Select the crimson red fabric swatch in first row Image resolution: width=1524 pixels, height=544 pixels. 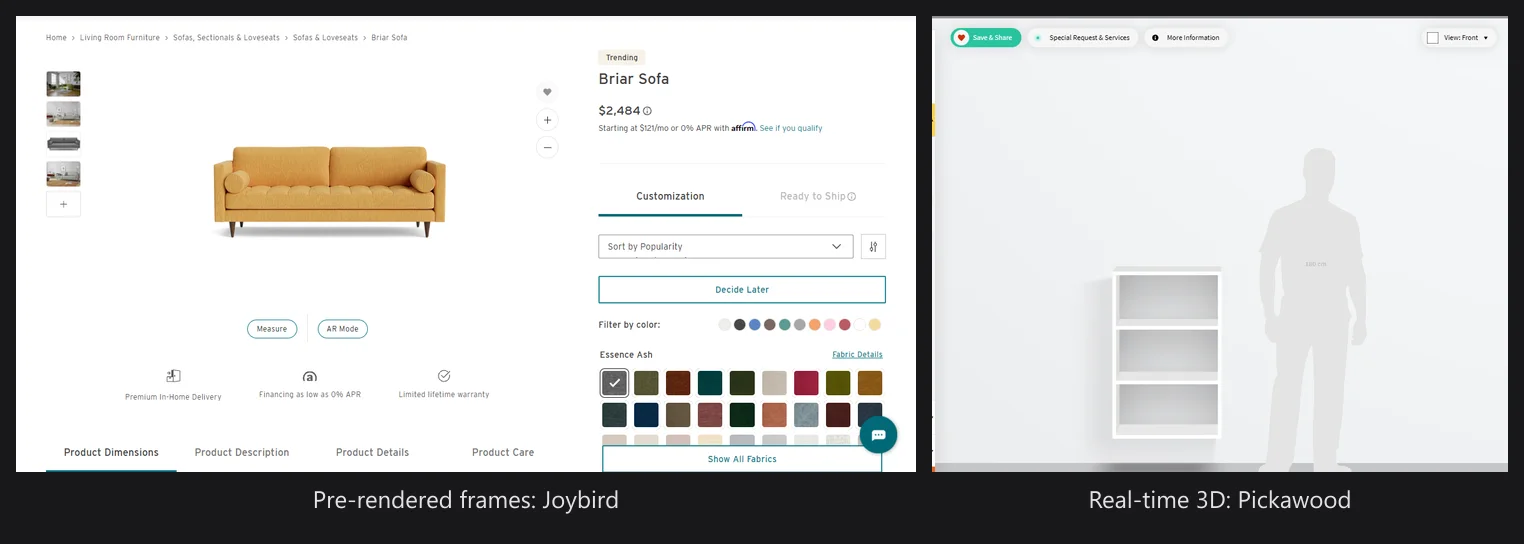pos(806,383)
